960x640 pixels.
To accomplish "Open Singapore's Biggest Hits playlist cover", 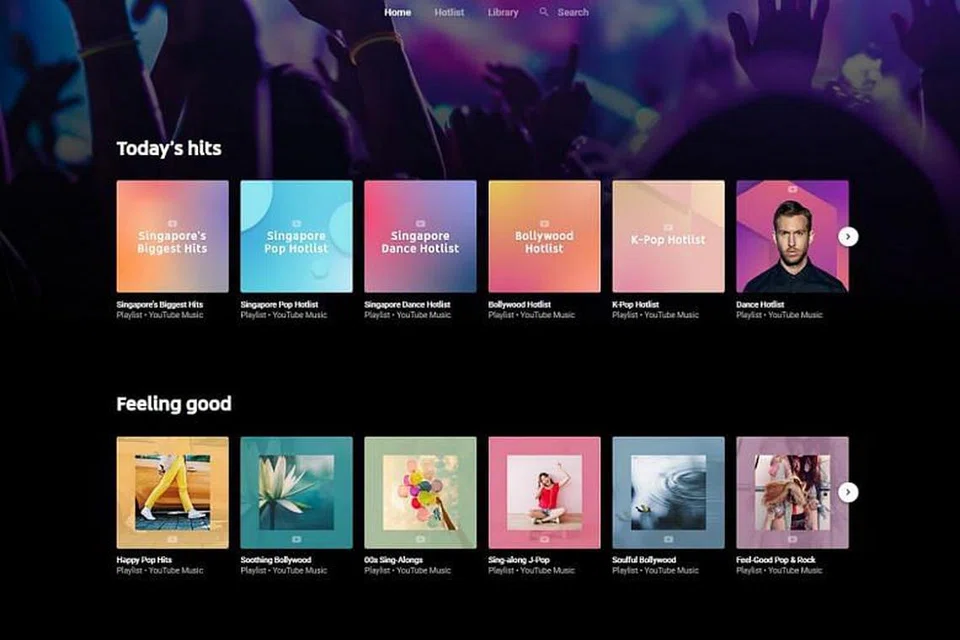I will [x=172, y=236].
